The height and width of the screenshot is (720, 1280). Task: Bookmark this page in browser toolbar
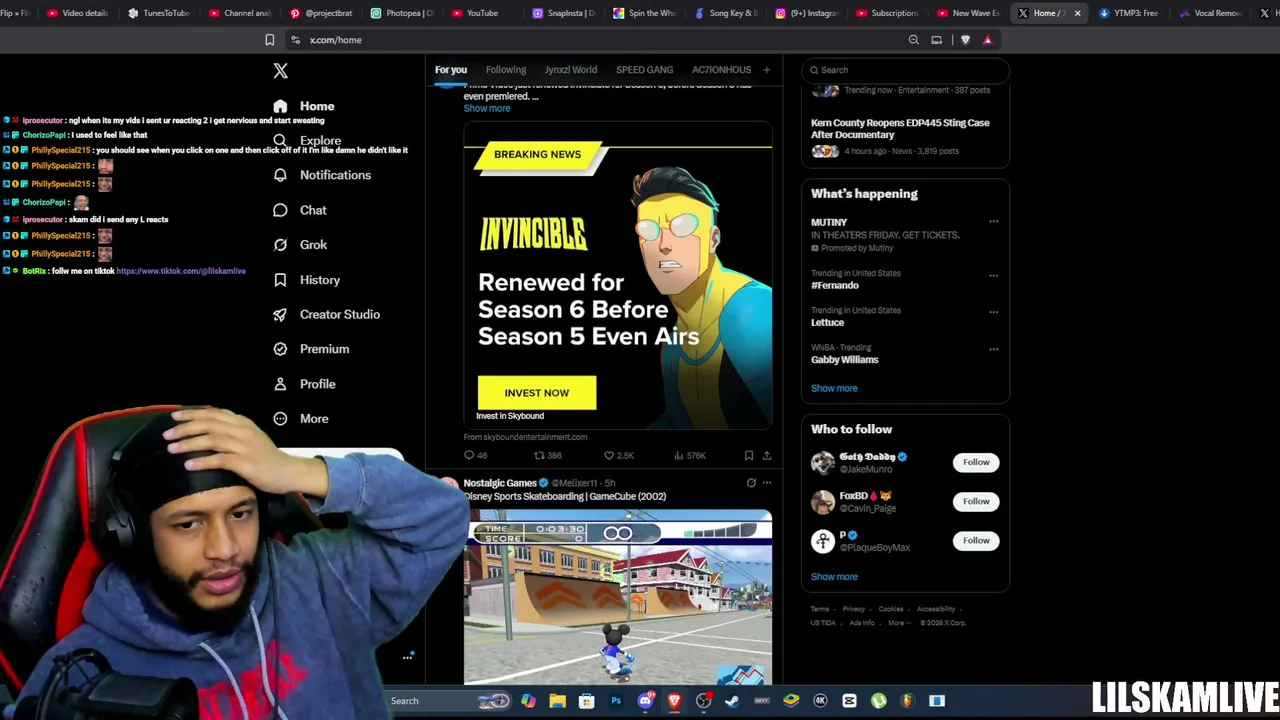click(269, 40)
